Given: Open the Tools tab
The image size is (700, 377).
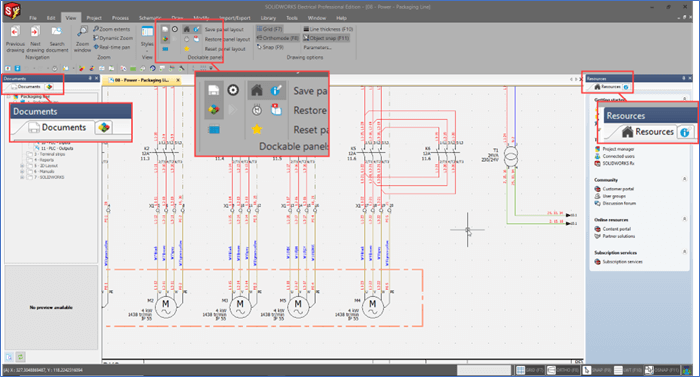Looking at the screenshot, I should point(292,18).
